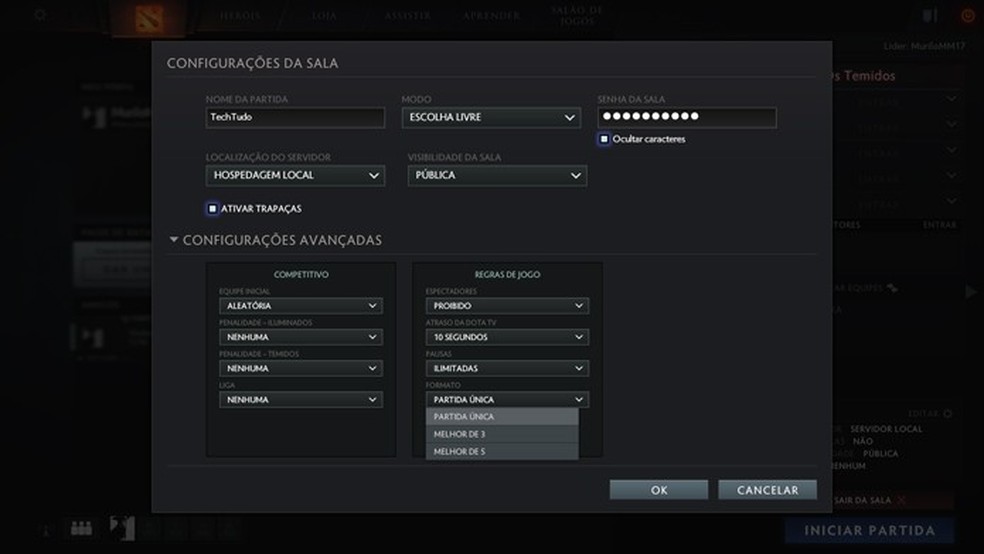984x554 pixels.
Task: Open the ATRASO DA DOTA TV dropdown
Action: point(507,337)
